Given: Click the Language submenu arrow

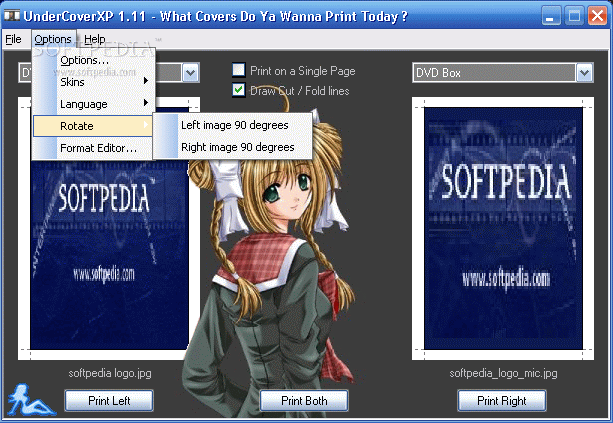Looking at the screenshot, I should [x=146, y=103].
